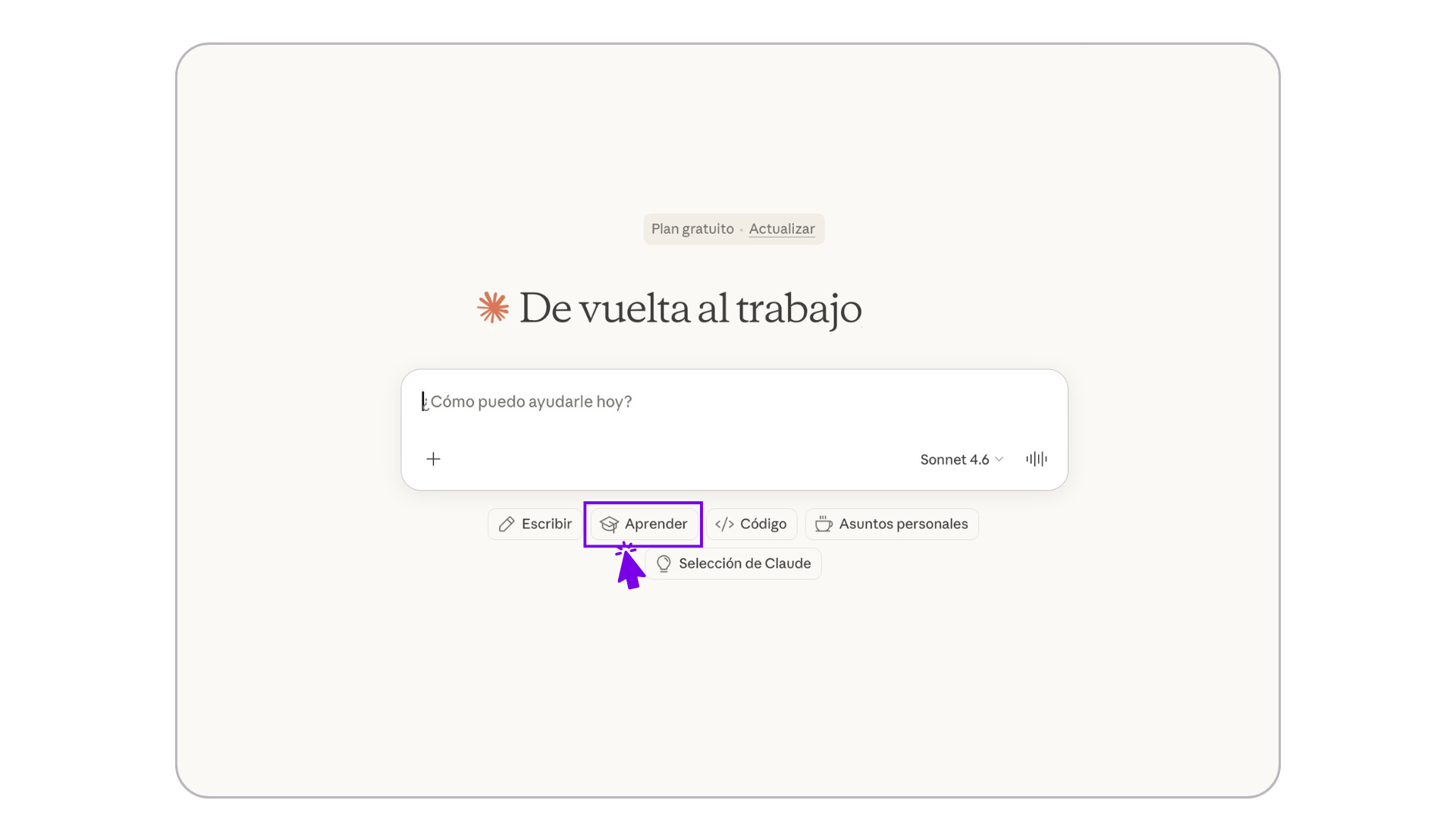Click the plus icon to add attachments

(x=433, y=459)
